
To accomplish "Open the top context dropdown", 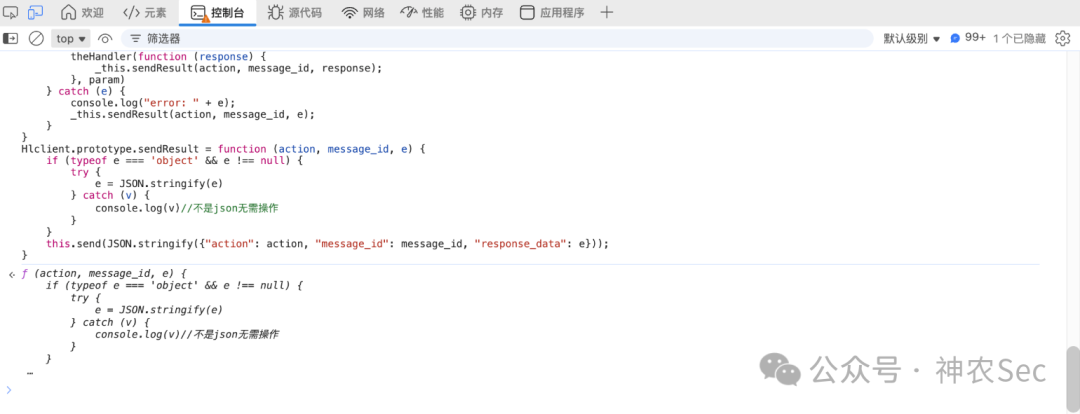I will tap(71, 39).
